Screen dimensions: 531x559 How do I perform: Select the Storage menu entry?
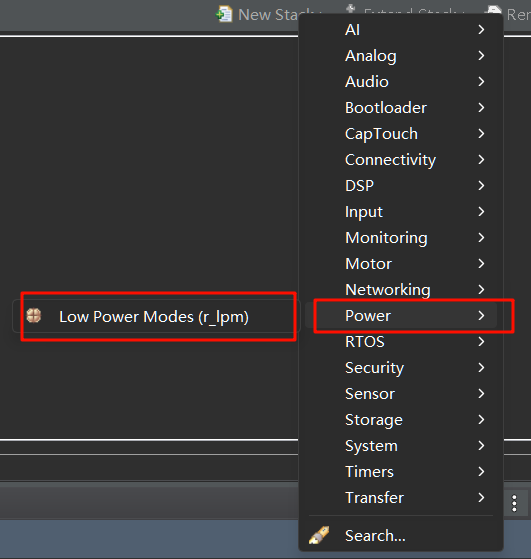click(401, 420)
